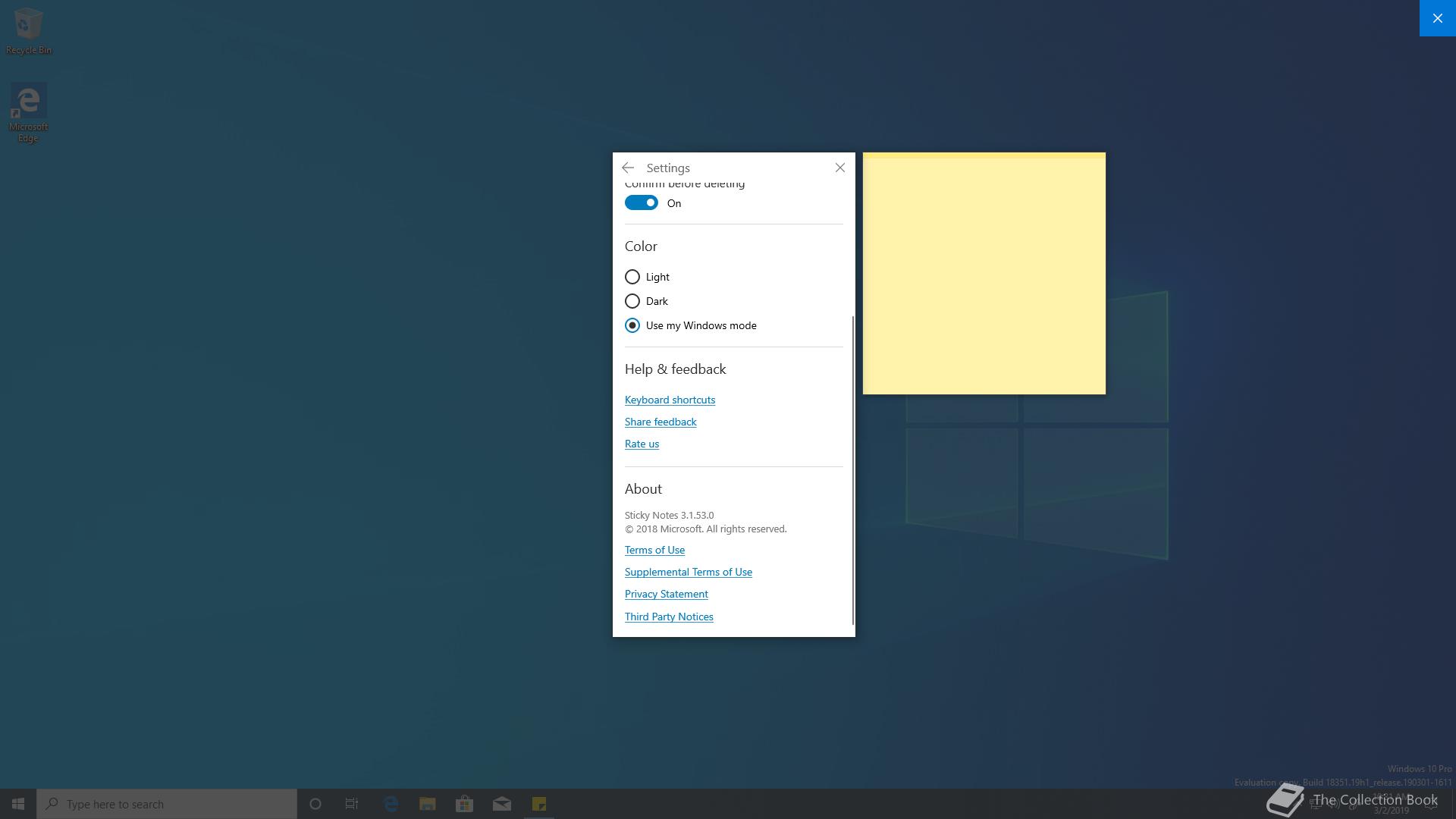Open Microsoft Store from the taskbar
The width and height of the screenshot is (1456, 819).
(464, 804)
